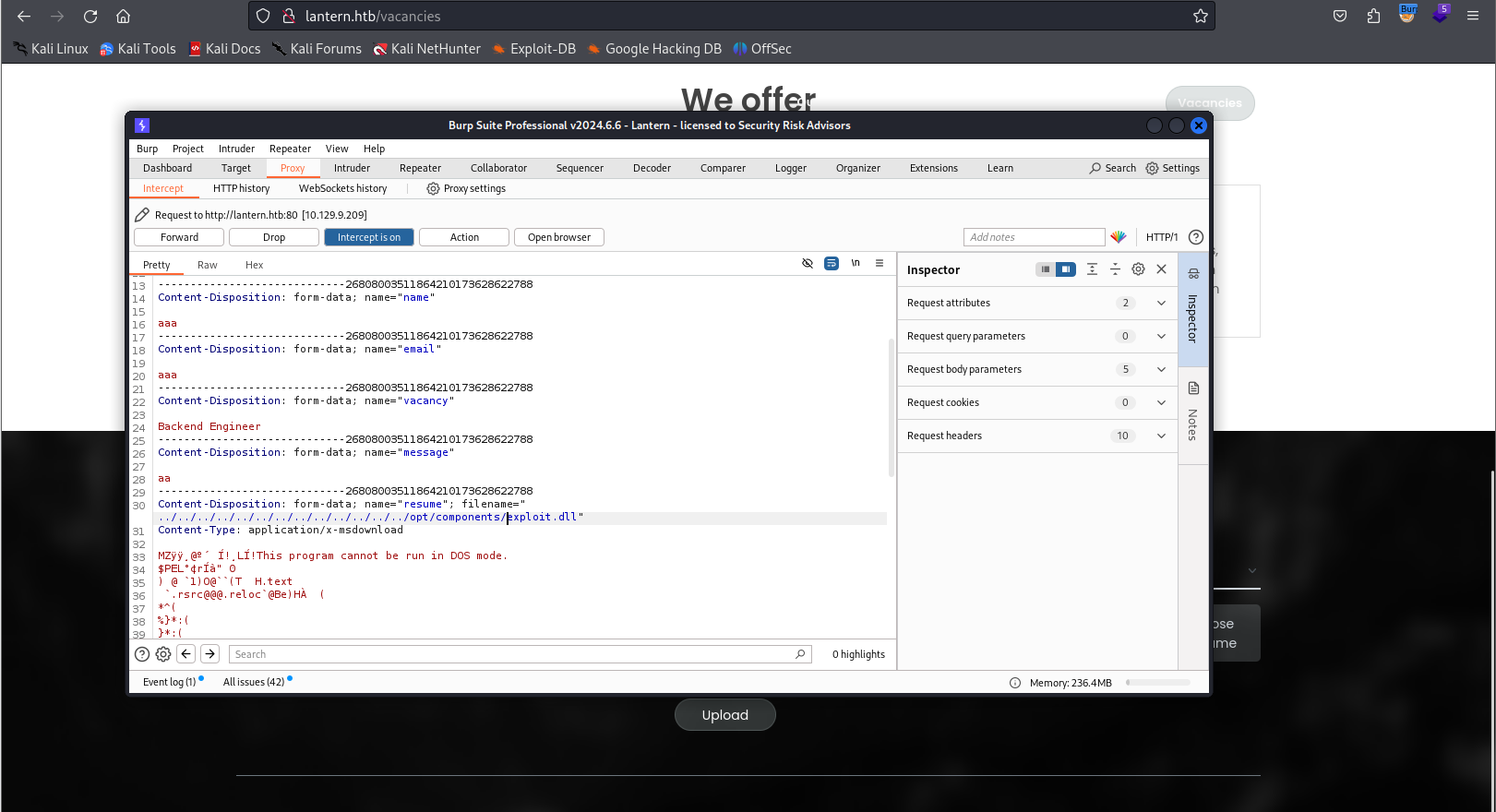
Task: Drop the intercepted request
Action: pos(274,237)
